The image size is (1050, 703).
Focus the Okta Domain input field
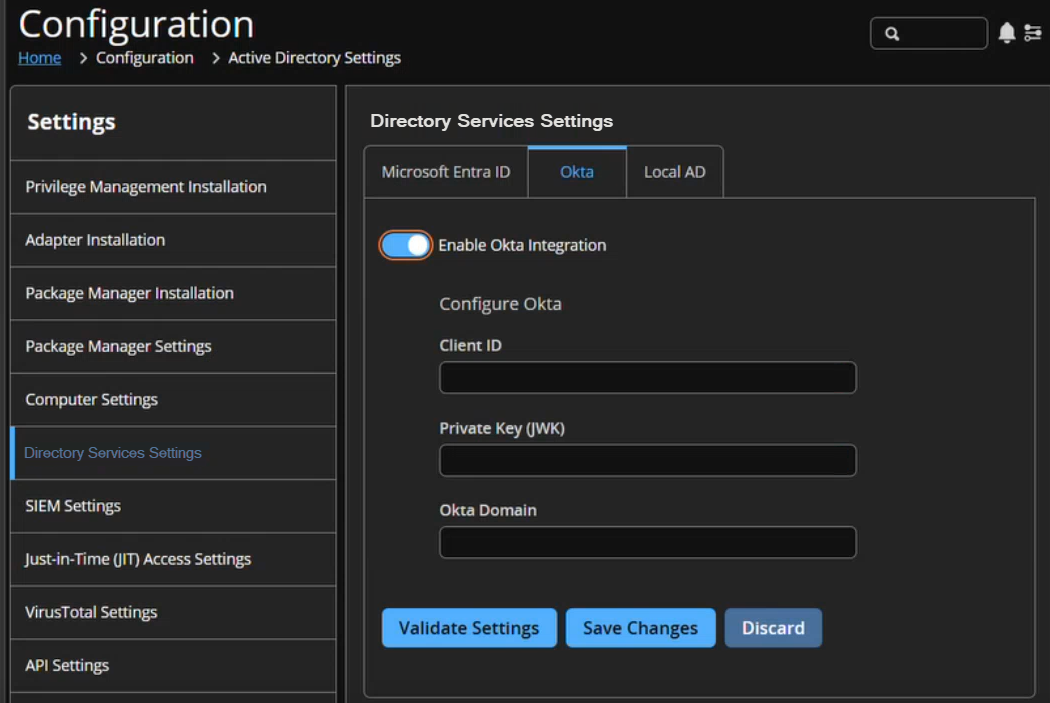click(648, 542)
